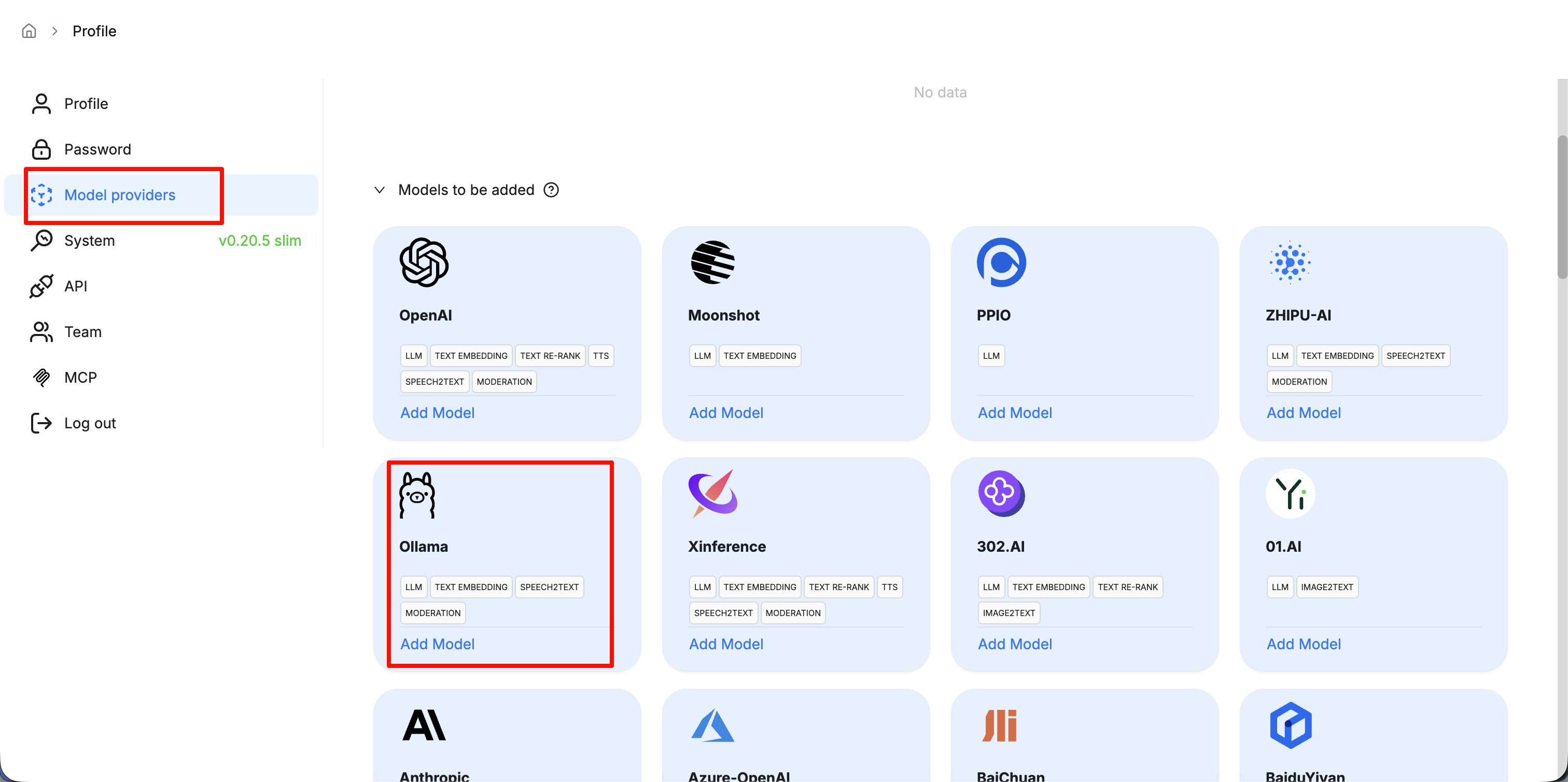Click Add Model under Ollama
The height and width of the screenshot is (782, 1568).
[437, 644]
